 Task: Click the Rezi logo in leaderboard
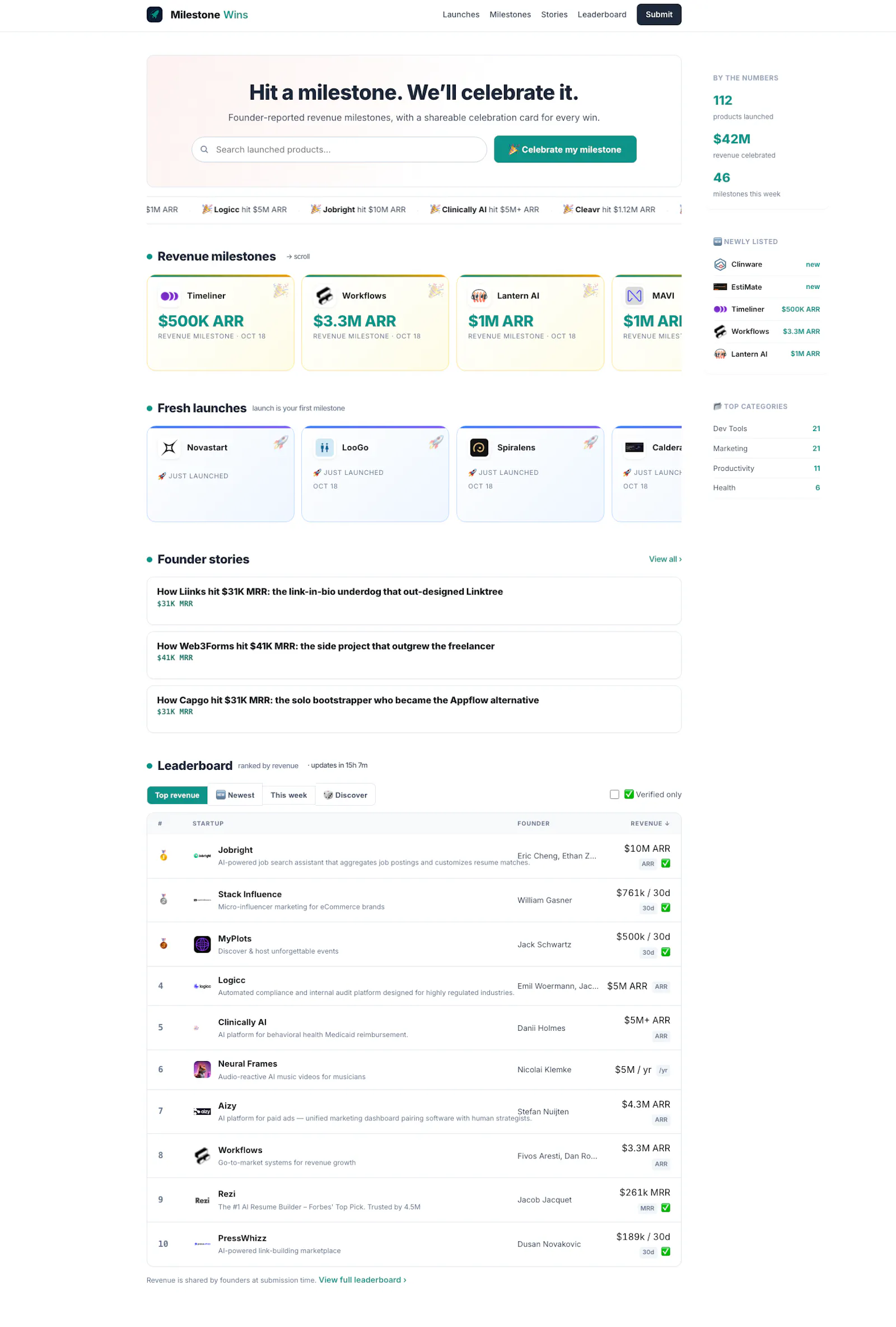202,1200
